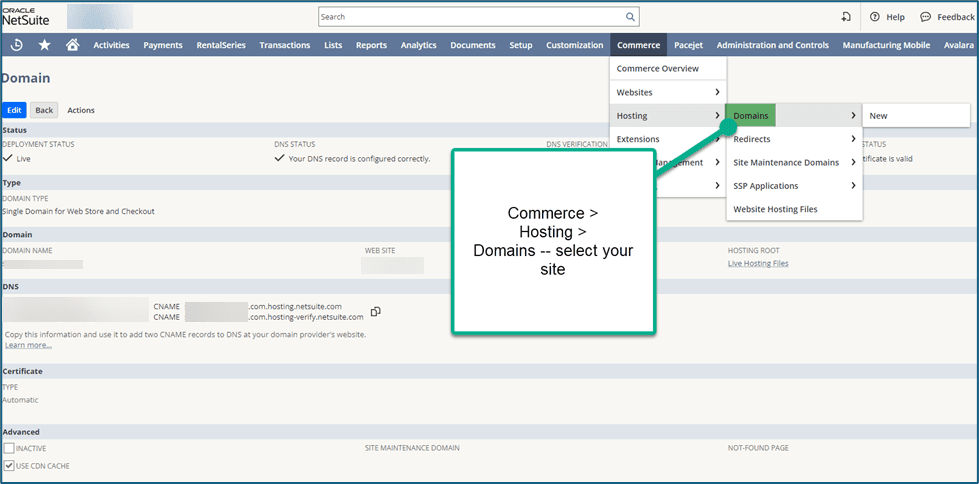Toggle the Use CDN Cache checkbox
This screenshot has width=979, height=484.
[x=9, y=465]
